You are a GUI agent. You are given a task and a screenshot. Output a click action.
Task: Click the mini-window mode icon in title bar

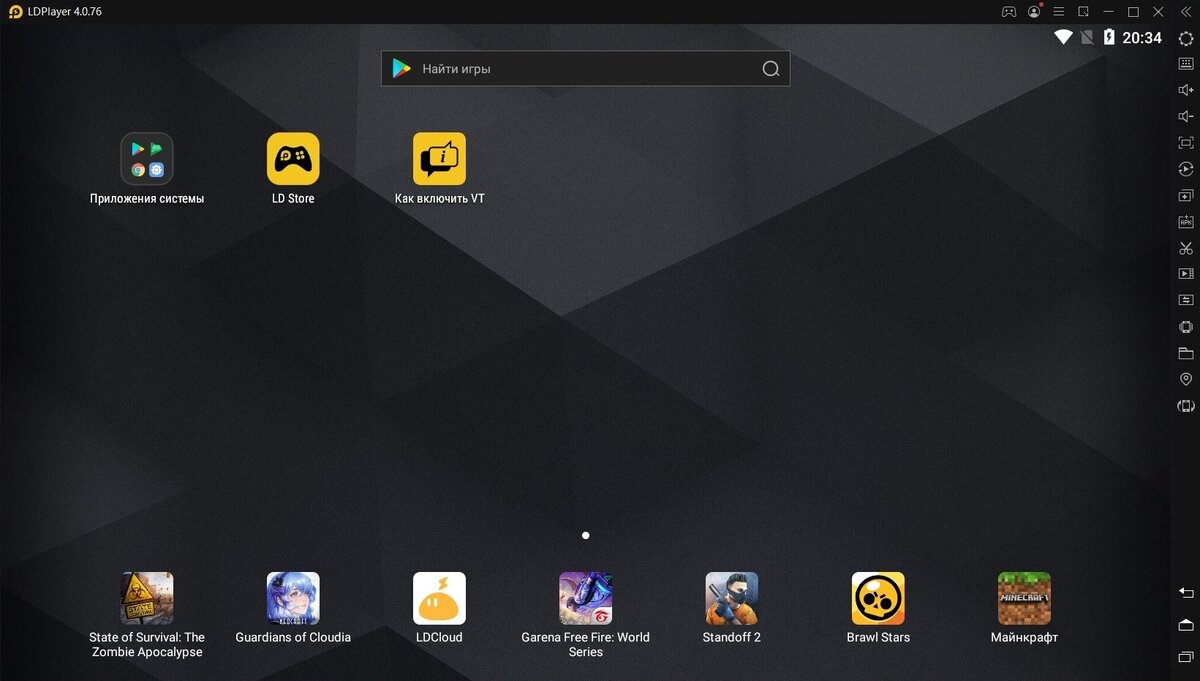[x=1083, y=12]
